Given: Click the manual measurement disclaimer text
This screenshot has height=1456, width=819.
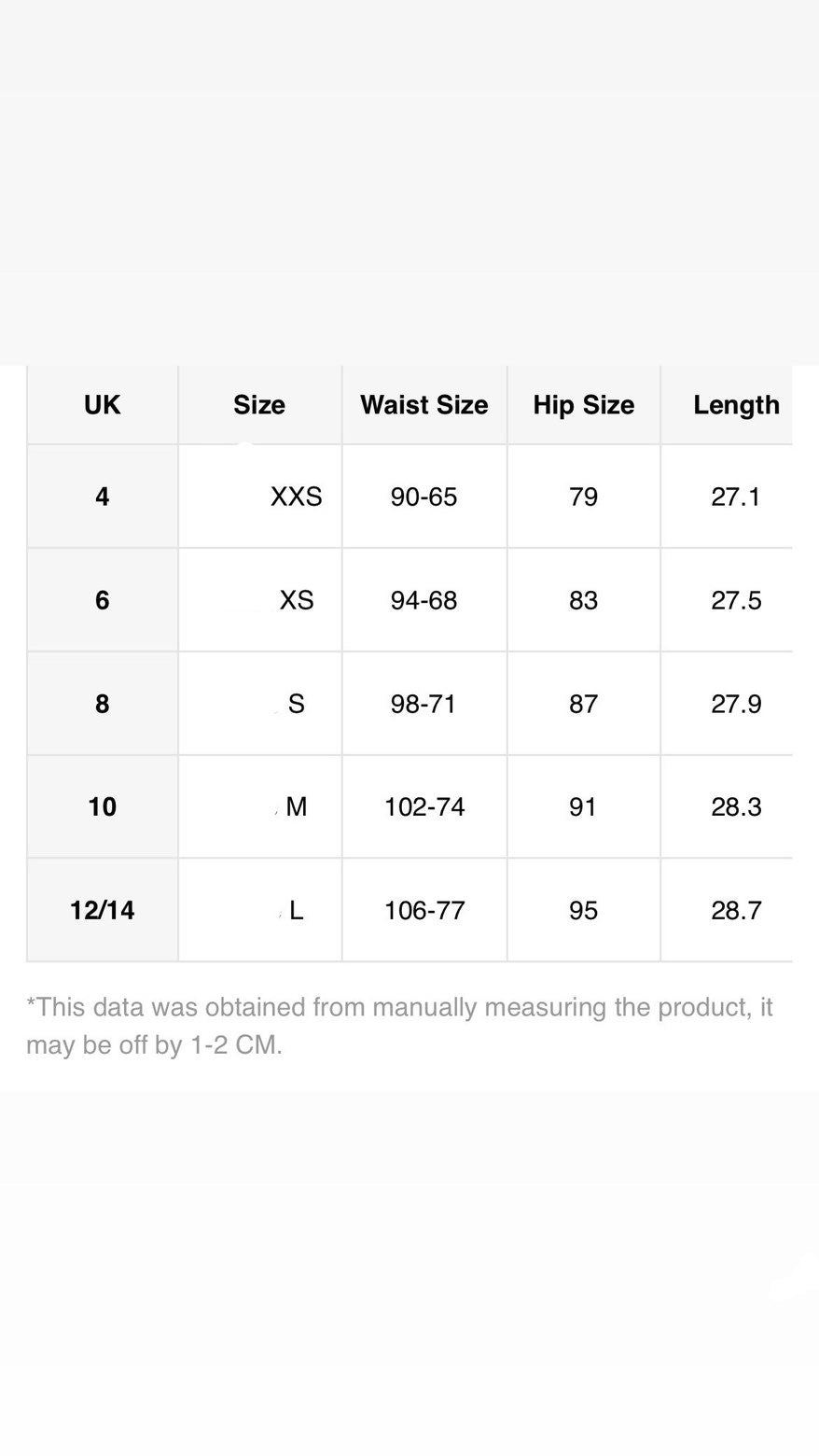Looking at the screenshot, I should pos(399,1026).
